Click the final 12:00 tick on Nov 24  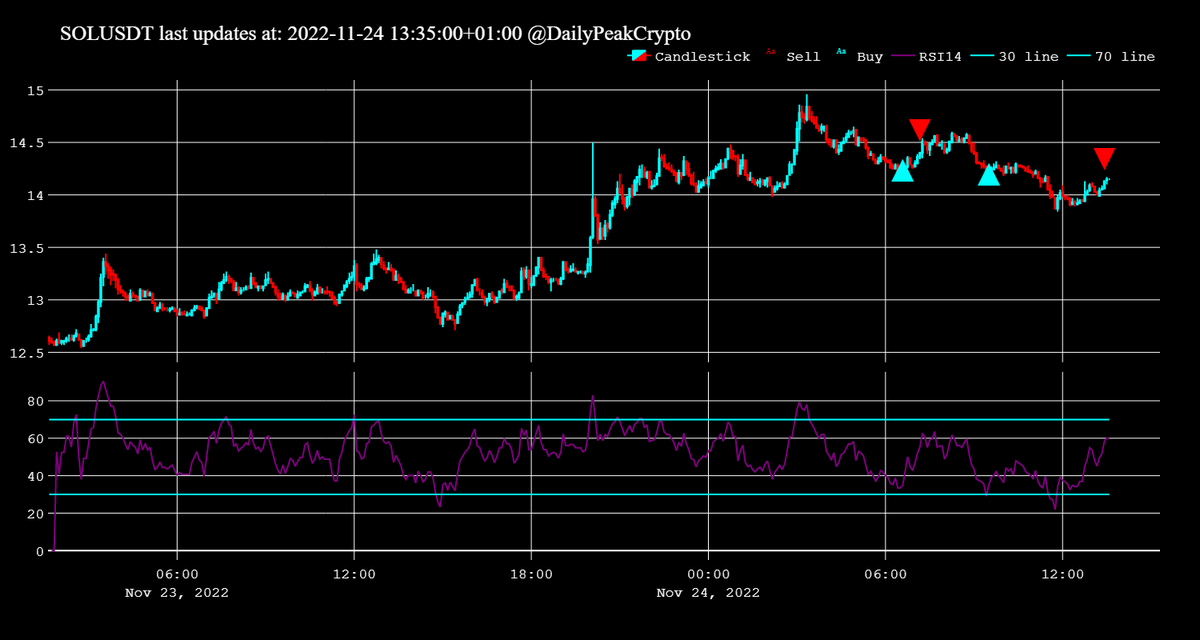(1063, 575)
